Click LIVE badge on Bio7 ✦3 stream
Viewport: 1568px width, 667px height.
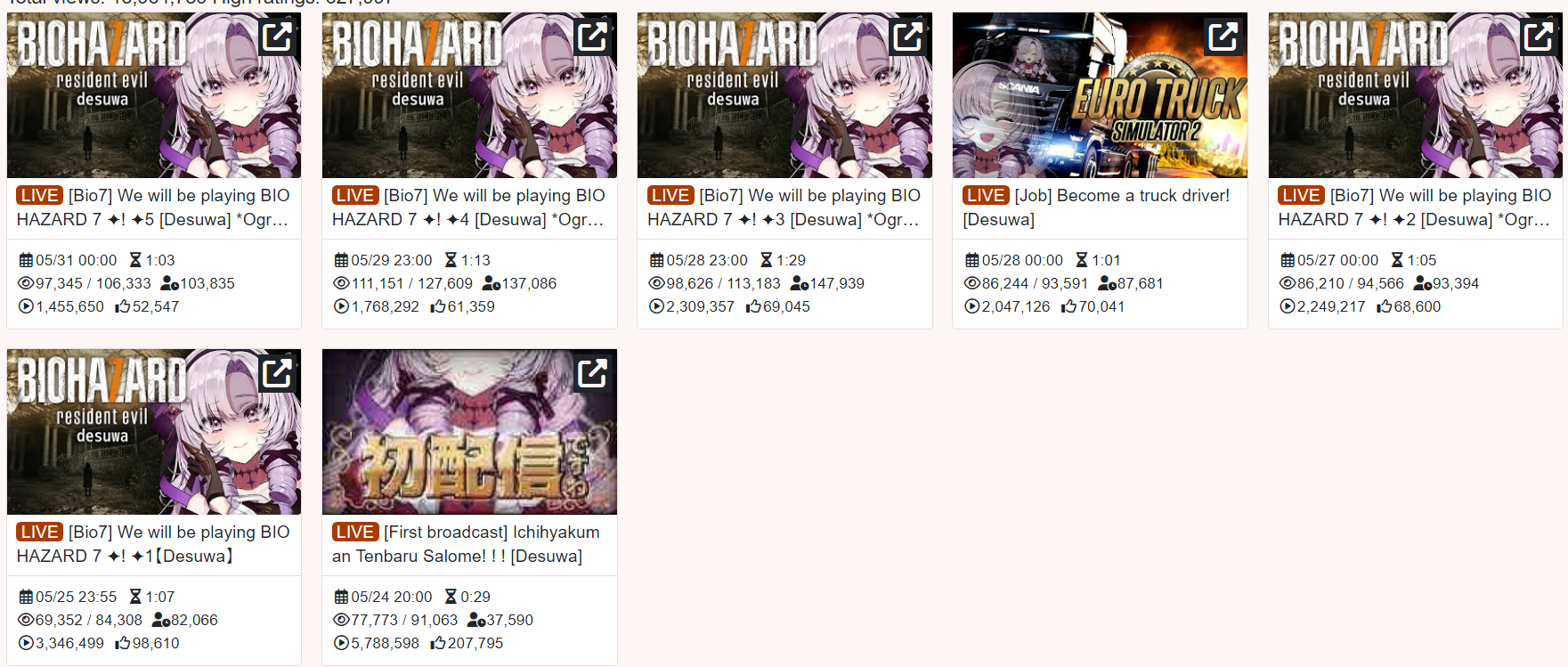[x=670, y=195]
